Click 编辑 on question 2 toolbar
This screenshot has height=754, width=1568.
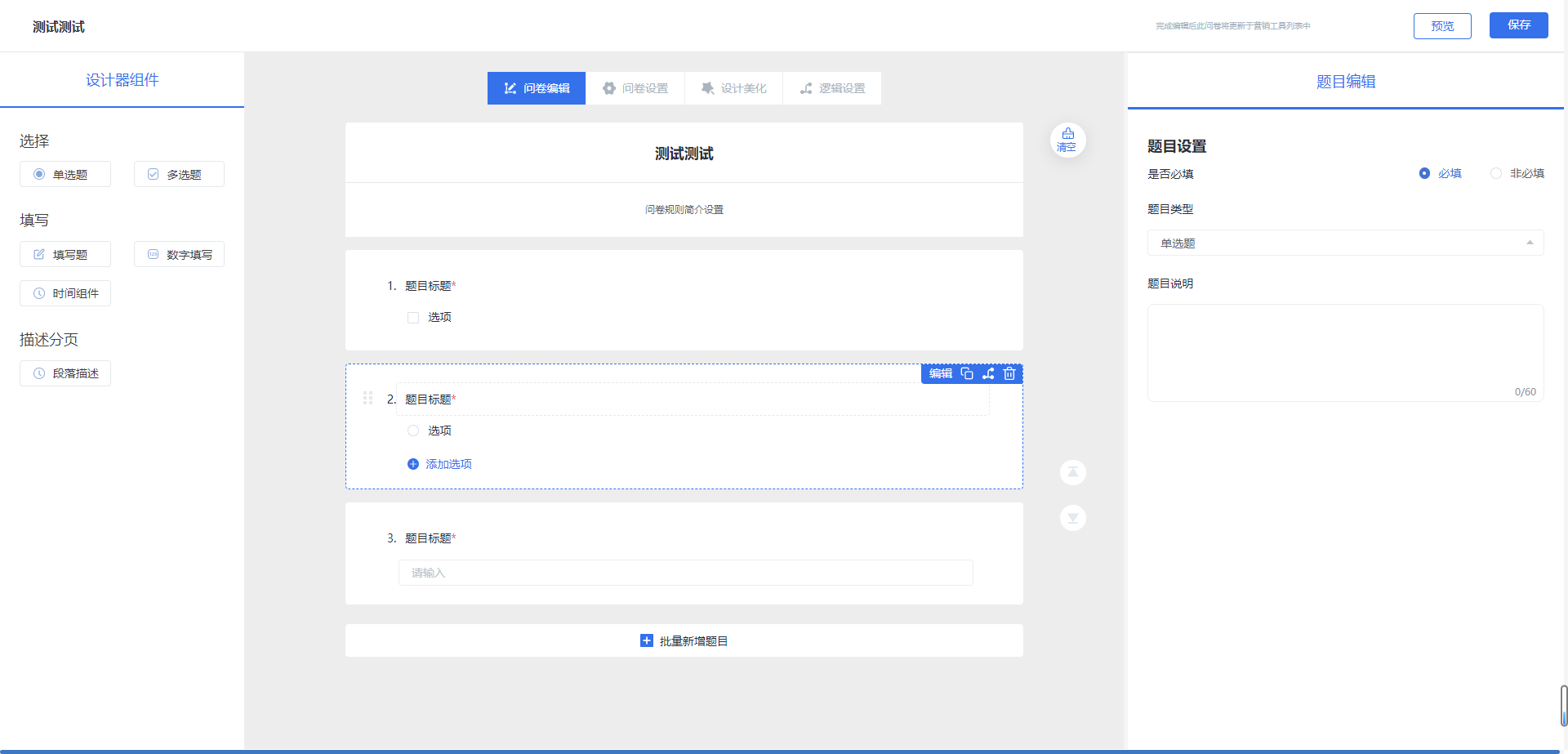coord(941,373)
